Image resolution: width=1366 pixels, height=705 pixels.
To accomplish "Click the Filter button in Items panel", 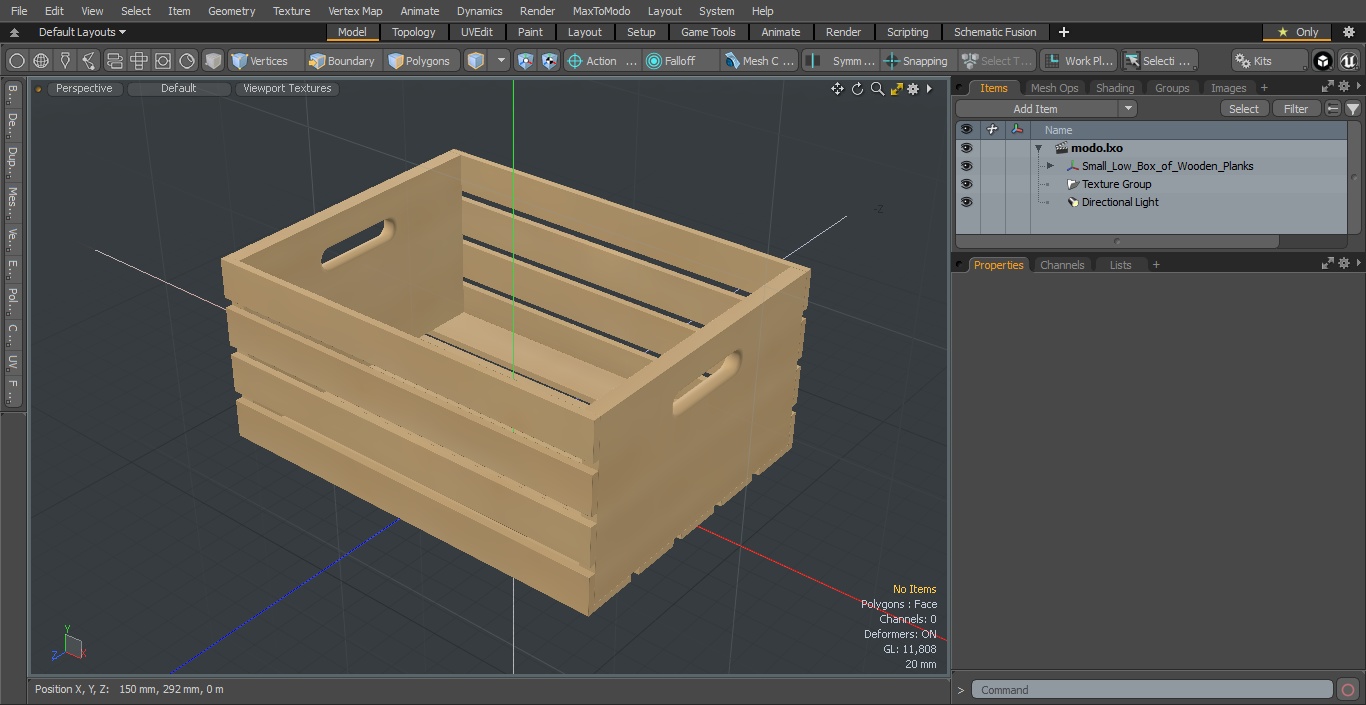I will (x=1296, y=109).
